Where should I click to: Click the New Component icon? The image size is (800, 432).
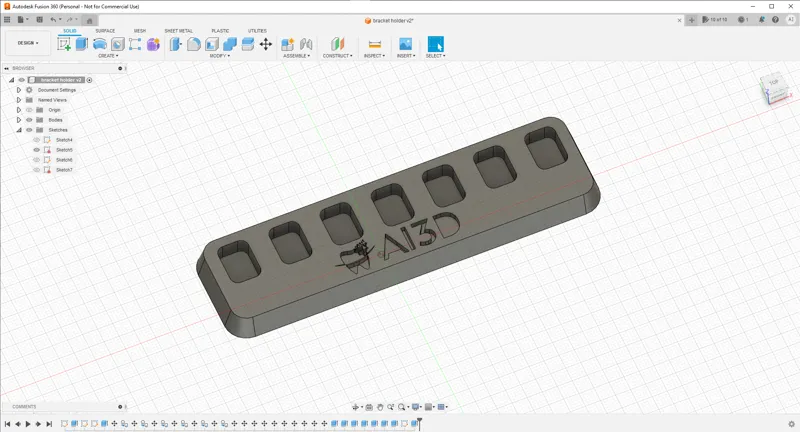pos(288,44)
